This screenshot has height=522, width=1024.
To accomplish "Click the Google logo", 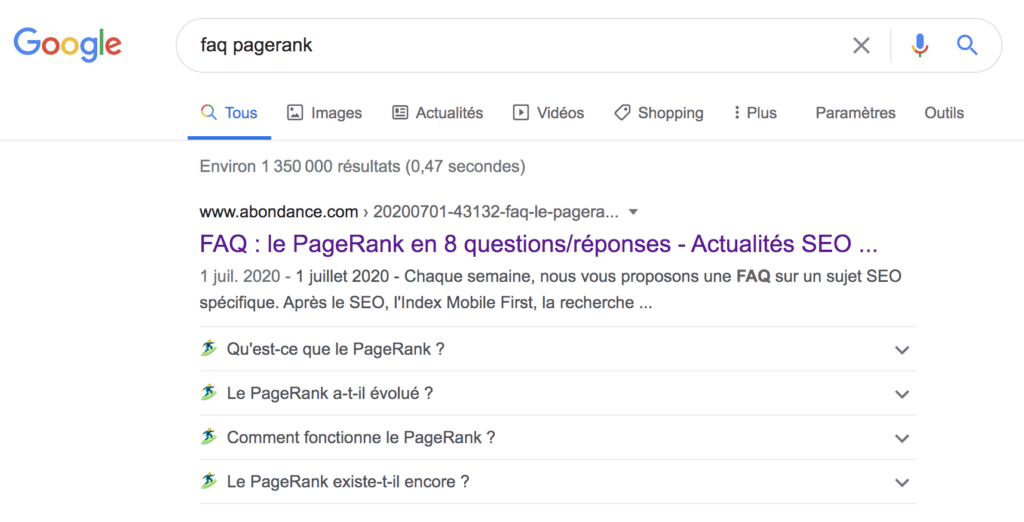I will (x=67, y=44).
